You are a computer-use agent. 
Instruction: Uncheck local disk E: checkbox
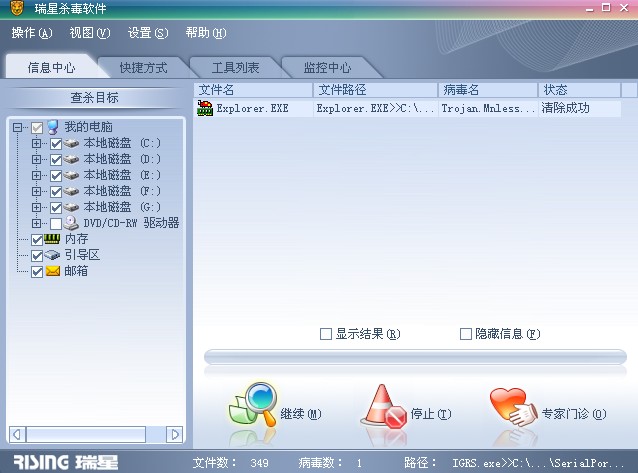pyautogui.click(x=56, y=176)
